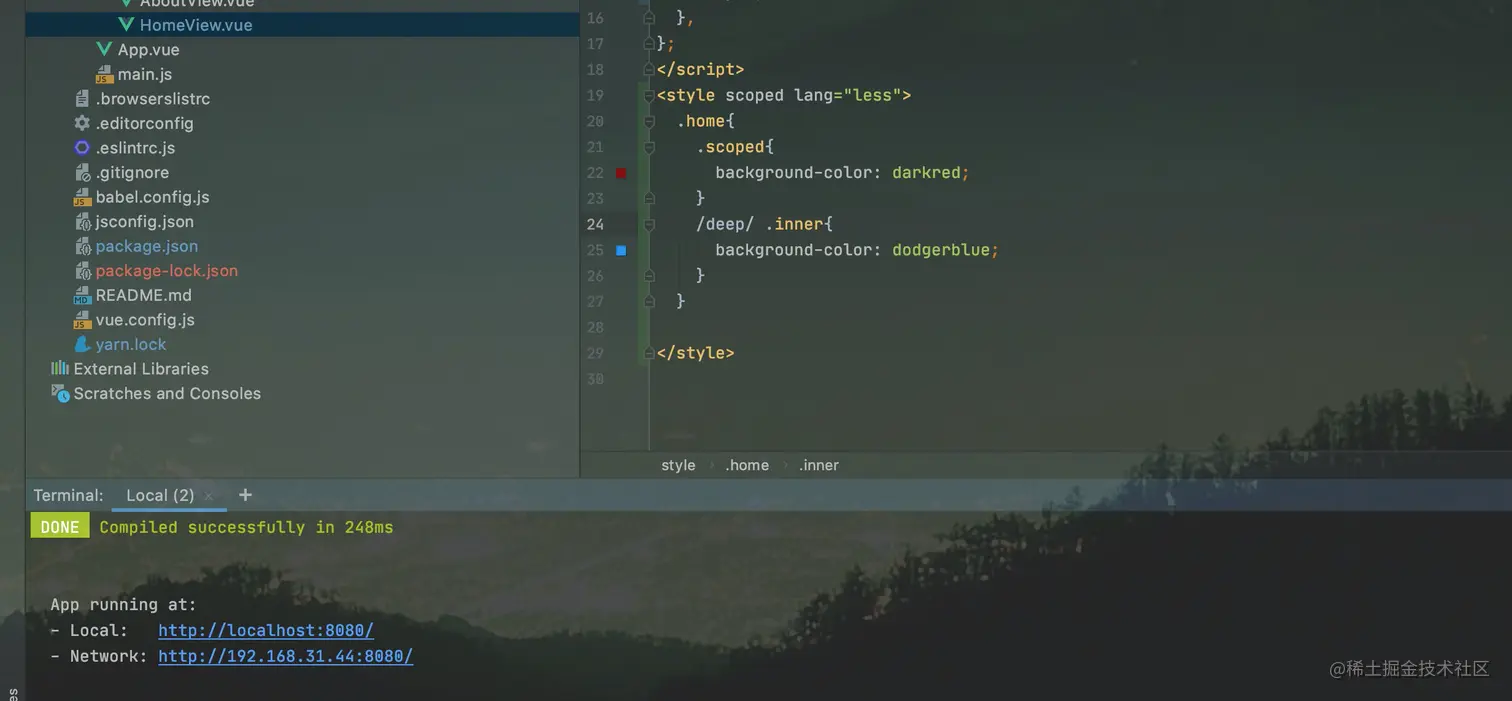The height and width of the screenshot is (701, 1512).
Task: Collapse /deep/ .inner fold on line 24
Action: point(649,224)
